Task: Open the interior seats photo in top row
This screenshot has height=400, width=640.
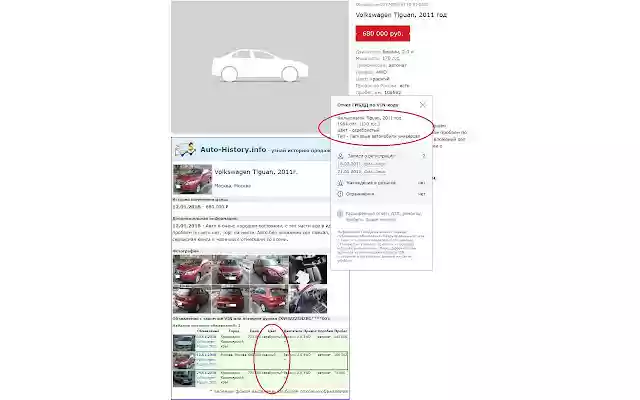Action: (308, 269)
